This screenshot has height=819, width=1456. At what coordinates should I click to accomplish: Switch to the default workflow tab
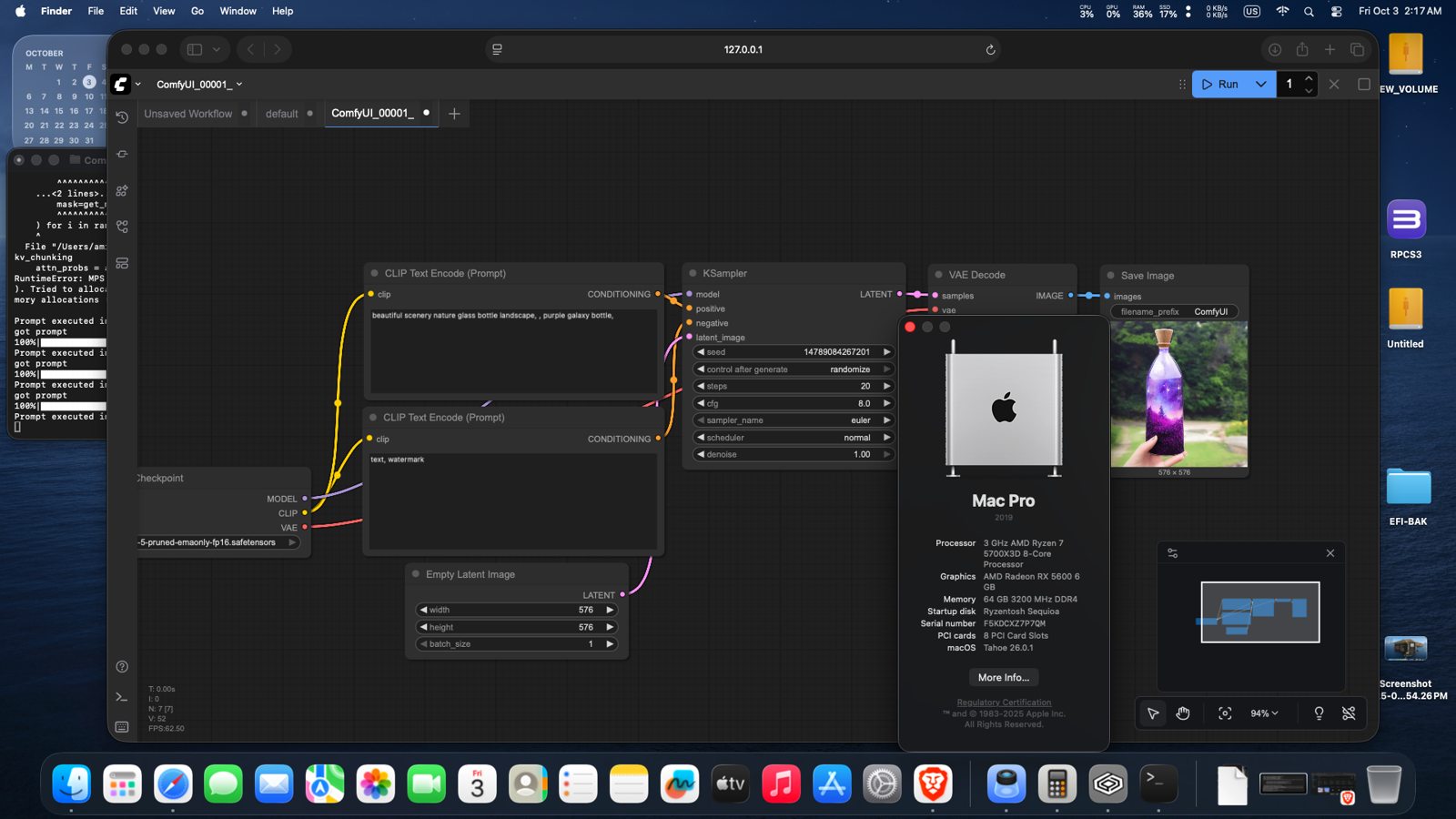282,113
